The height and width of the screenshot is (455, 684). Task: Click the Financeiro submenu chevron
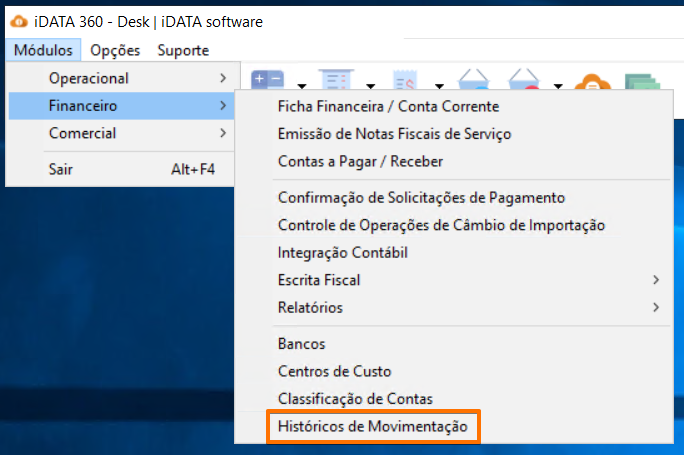coord(223,106)
